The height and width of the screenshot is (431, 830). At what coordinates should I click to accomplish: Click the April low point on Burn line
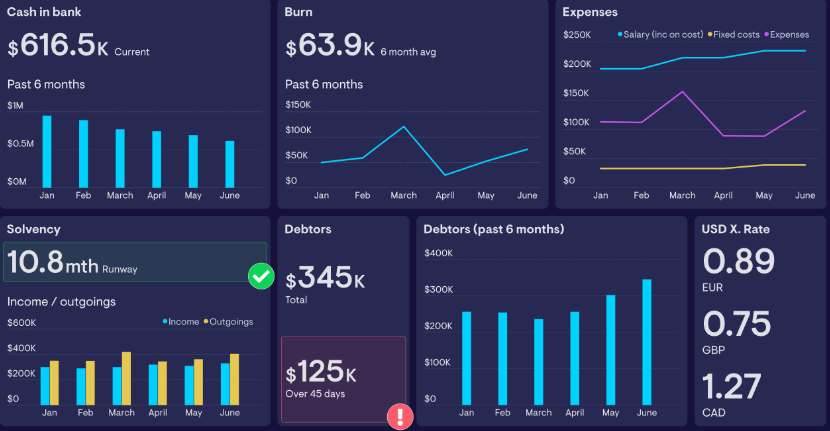pyautogui.click(x=445, y=175)
